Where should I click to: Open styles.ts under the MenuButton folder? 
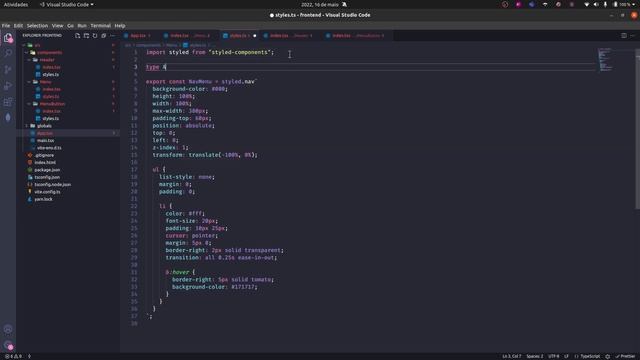click(51, 118)
